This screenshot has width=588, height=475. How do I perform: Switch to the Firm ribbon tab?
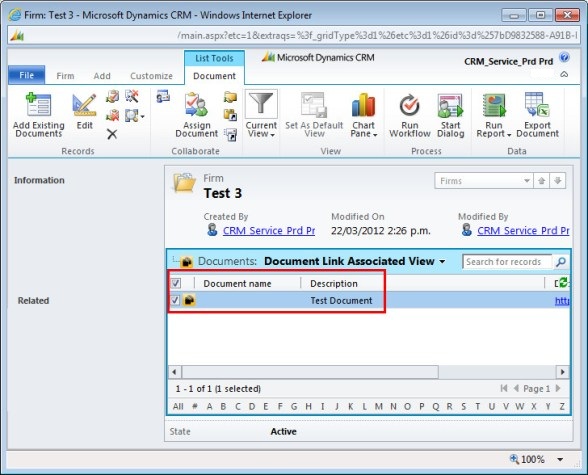coord(65,76)
